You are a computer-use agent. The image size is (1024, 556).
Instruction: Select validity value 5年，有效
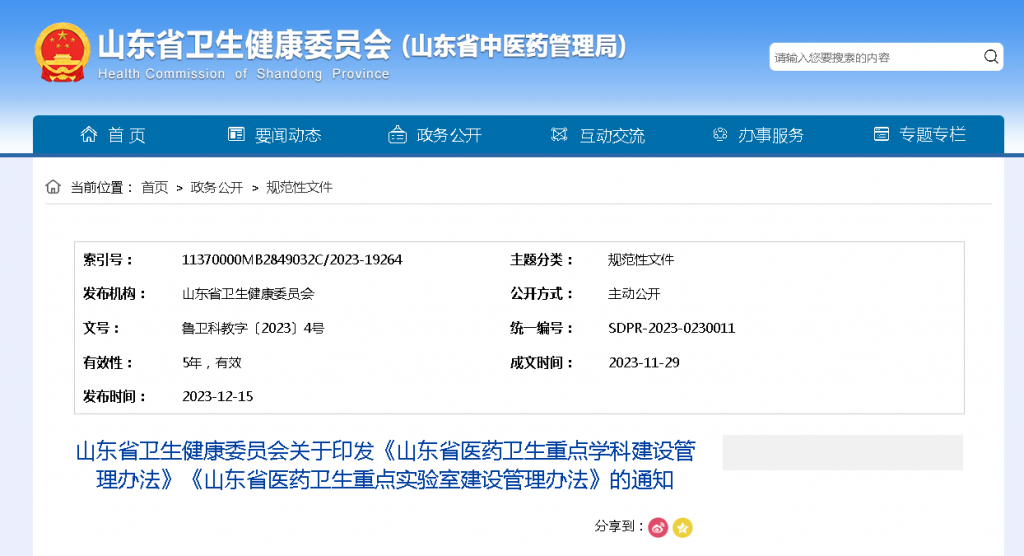pyautogui.click(x=212, y=363)
